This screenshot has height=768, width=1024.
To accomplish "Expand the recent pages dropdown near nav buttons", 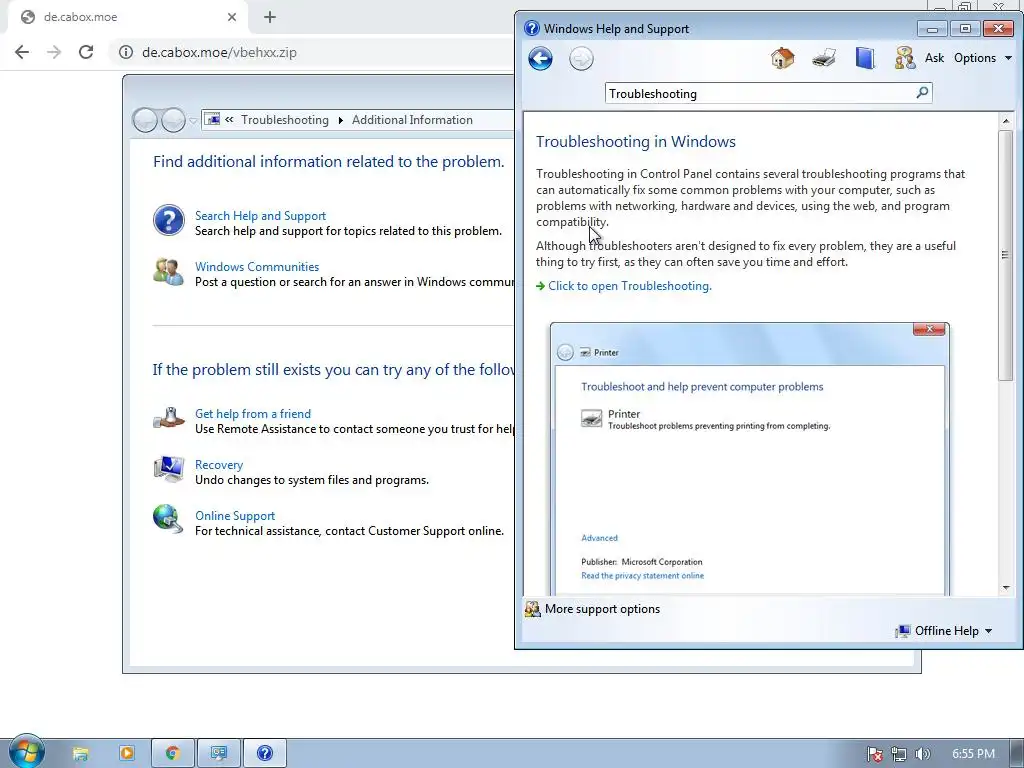I will [x=193, y=120].
